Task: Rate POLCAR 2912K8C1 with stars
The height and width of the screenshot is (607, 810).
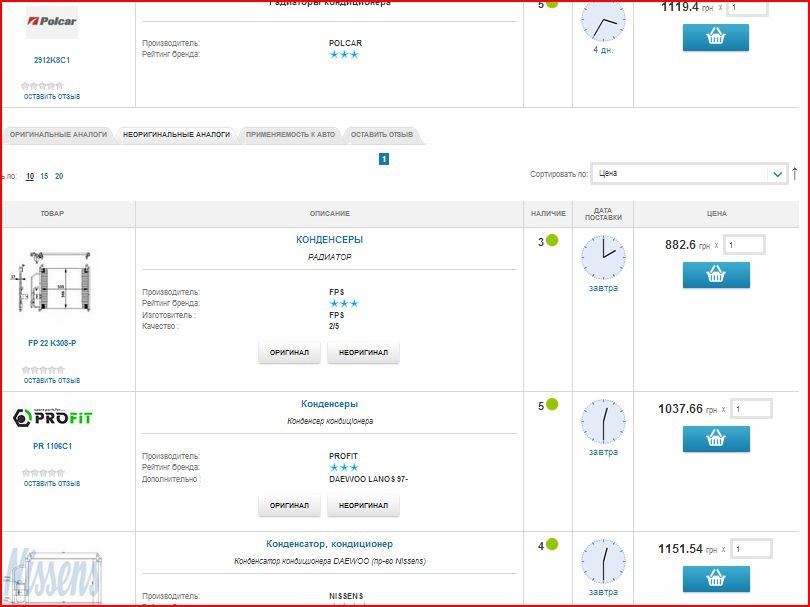Action: click(42, 86)
